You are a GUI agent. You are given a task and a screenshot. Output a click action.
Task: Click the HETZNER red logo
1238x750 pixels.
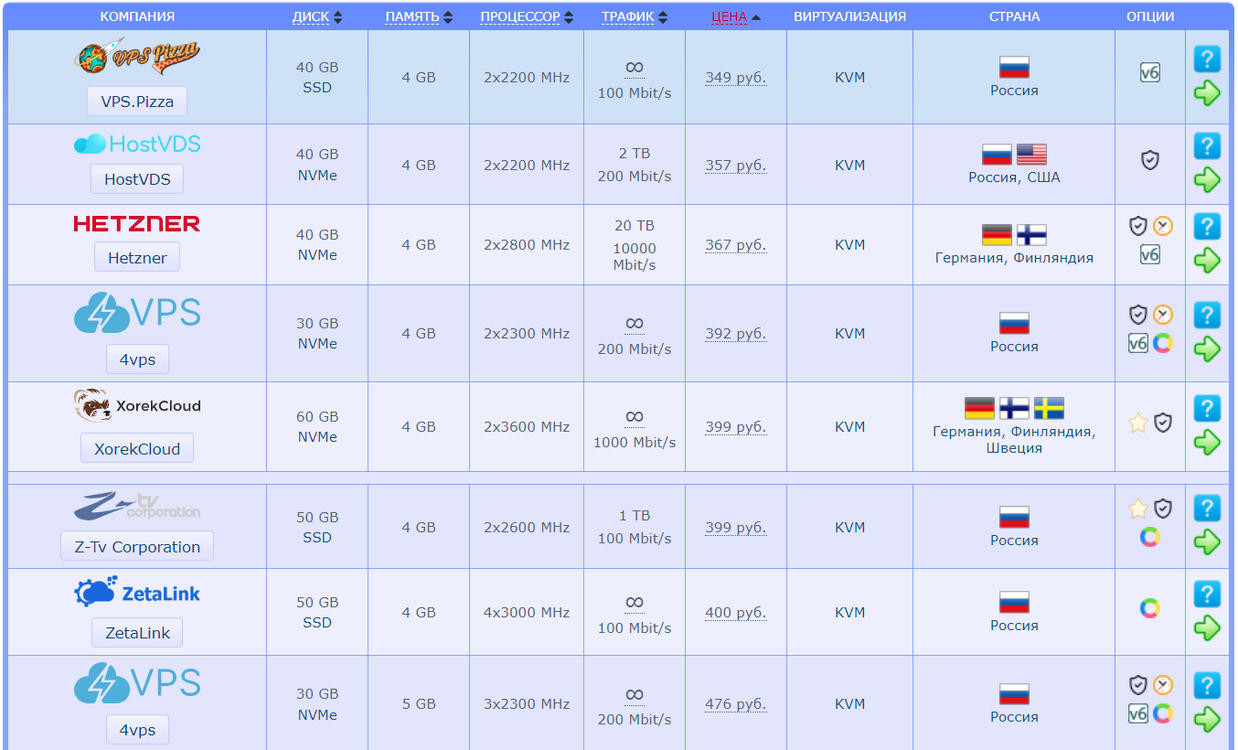[137, 223]
